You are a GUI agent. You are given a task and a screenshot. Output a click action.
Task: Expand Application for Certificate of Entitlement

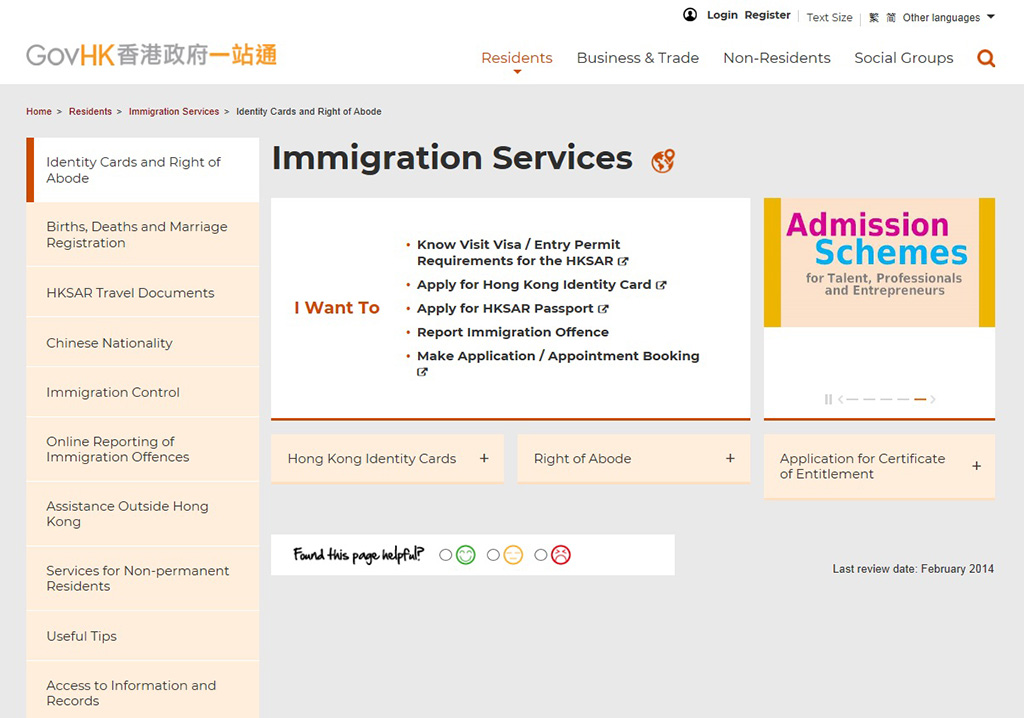pyautogui.click(x=880, y=466)
